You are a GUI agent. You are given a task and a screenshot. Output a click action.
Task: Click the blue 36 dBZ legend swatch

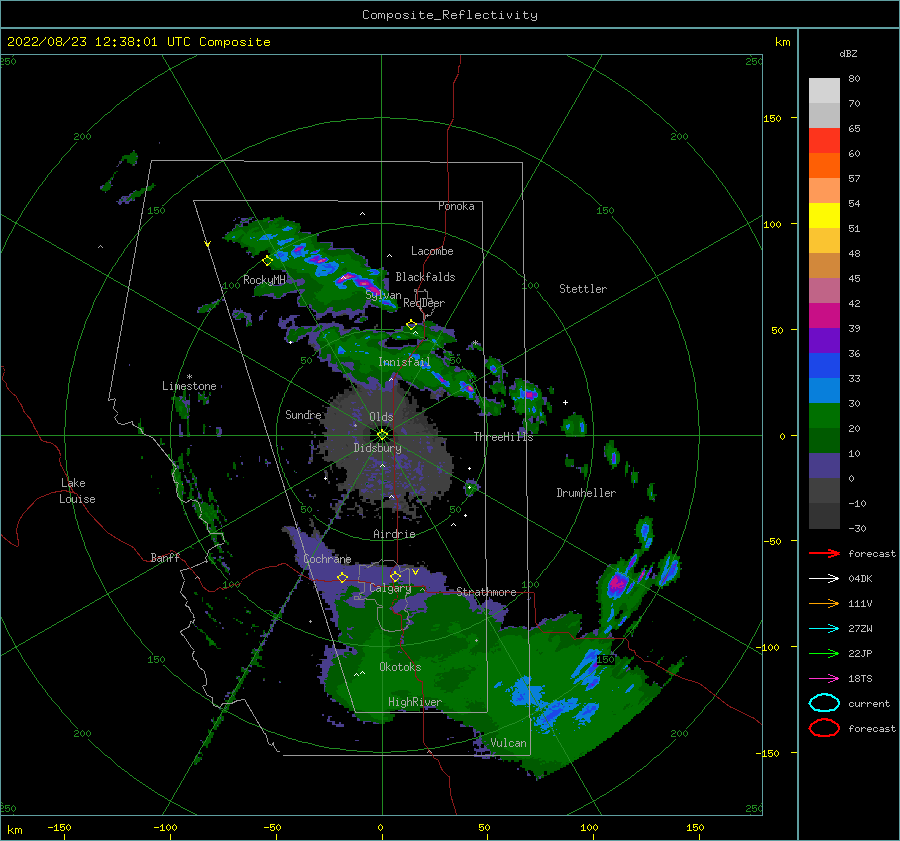pos(824,365)
